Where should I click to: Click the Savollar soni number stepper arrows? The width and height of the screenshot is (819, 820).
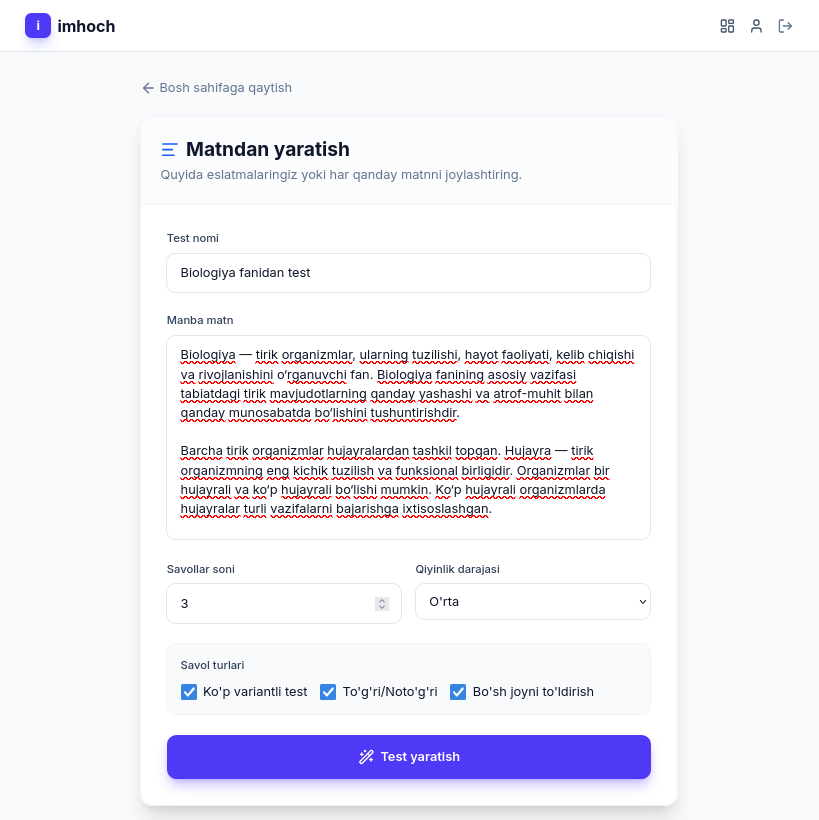pyautogui.click(x=381, y=603)
